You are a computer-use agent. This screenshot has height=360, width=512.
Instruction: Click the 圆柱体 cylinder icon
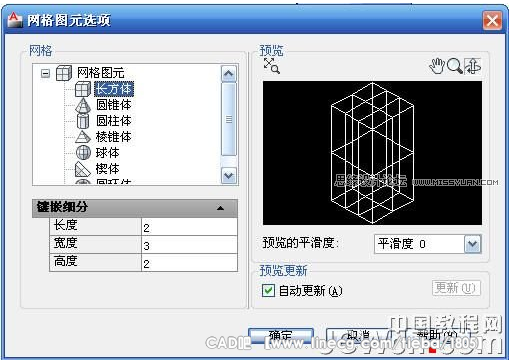click(x=82, y=121)
